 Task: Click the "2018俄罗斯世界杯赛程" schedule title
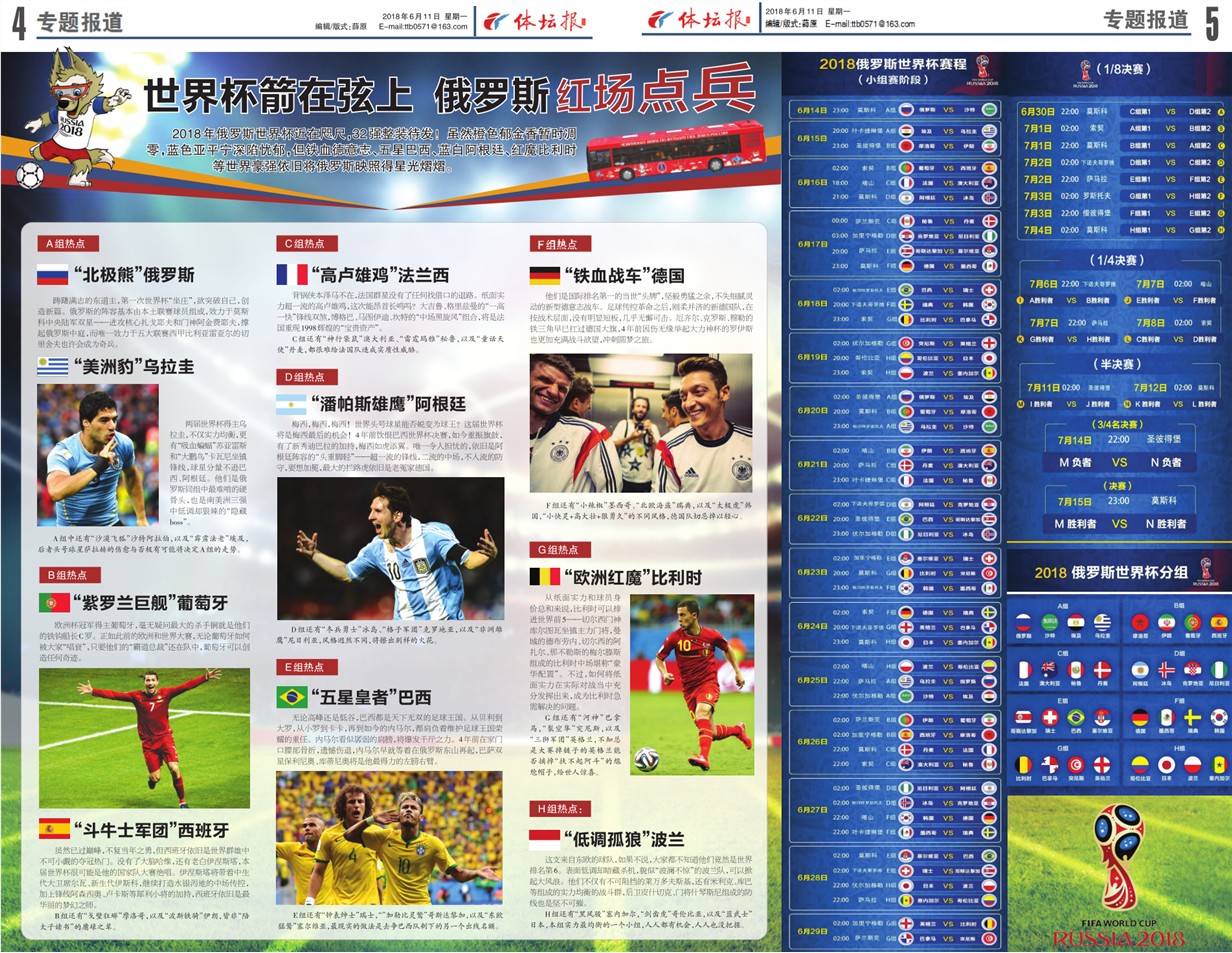(x=893, y=64)
